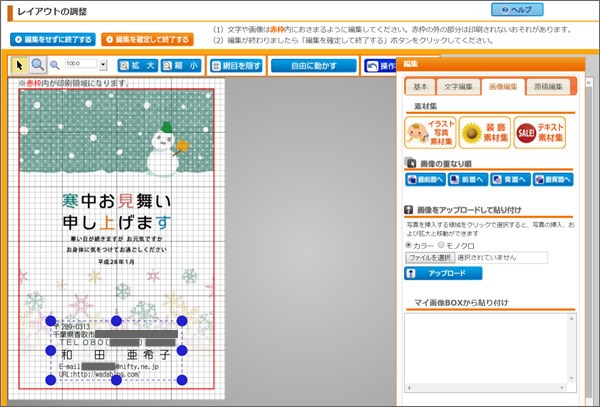The image size is (600, 407).
Task: Select the カラー radio button
Action: [x=408, y=245]
